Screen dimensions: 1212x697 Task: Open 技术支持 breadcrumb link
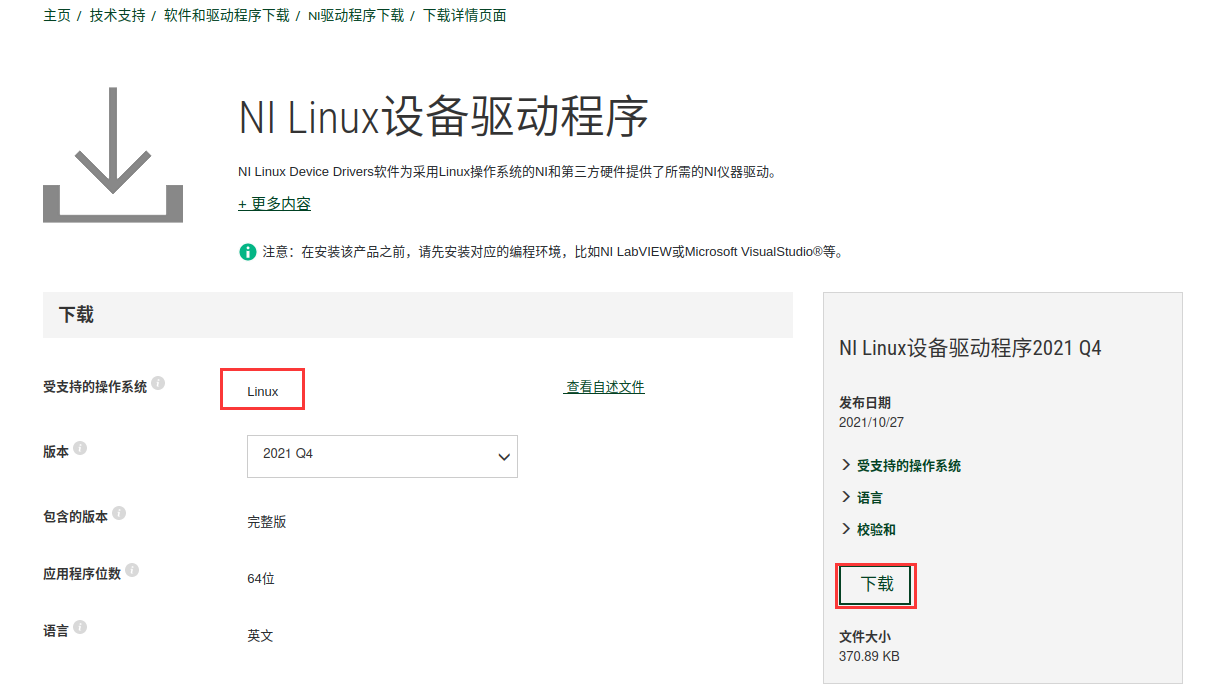point(117,16)
